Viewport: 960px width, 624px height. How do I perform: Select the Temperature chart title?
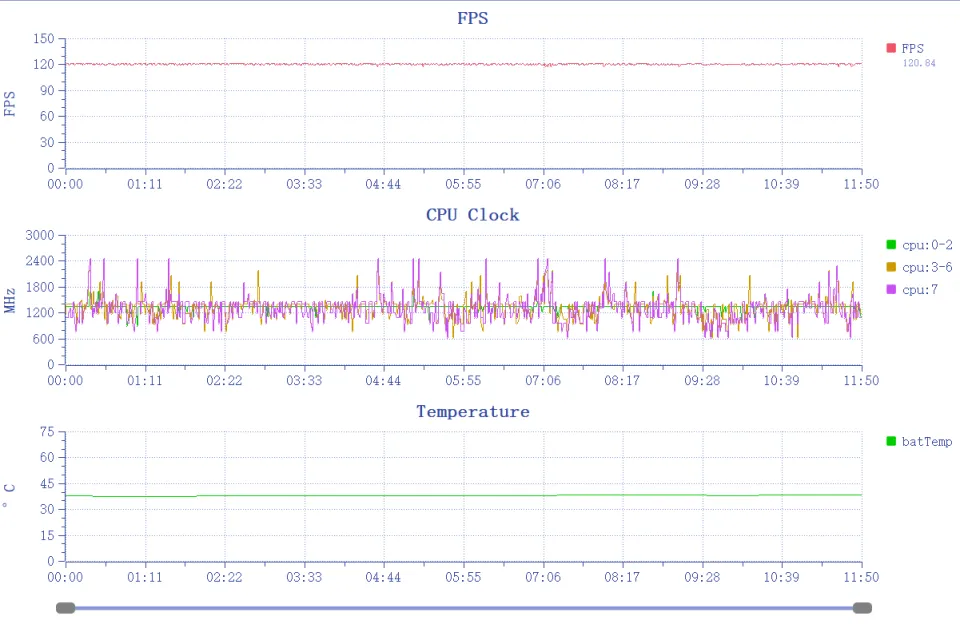[x=473, y=411]
